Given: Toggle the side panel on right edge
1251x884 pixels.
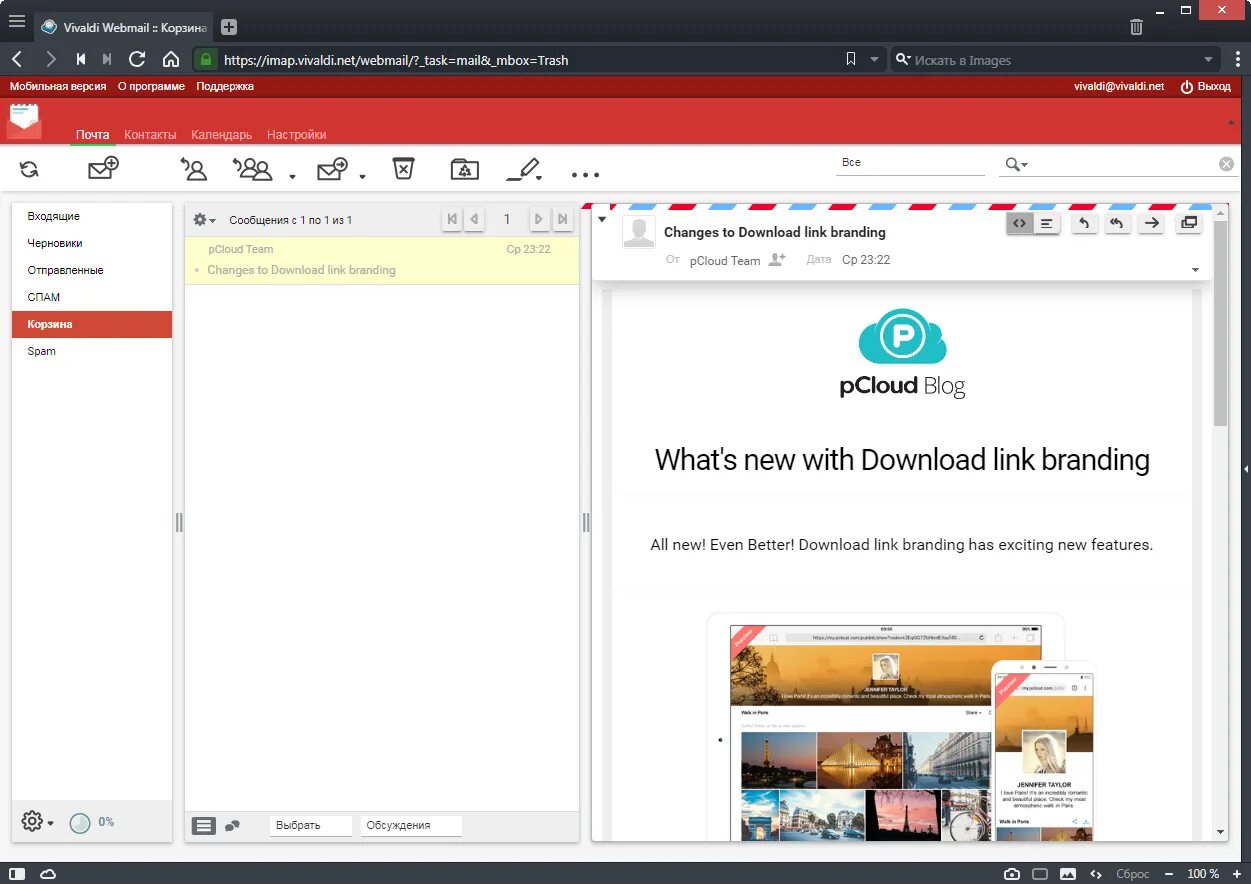Looking at the screenshot, I should [x=1245, y=468].
